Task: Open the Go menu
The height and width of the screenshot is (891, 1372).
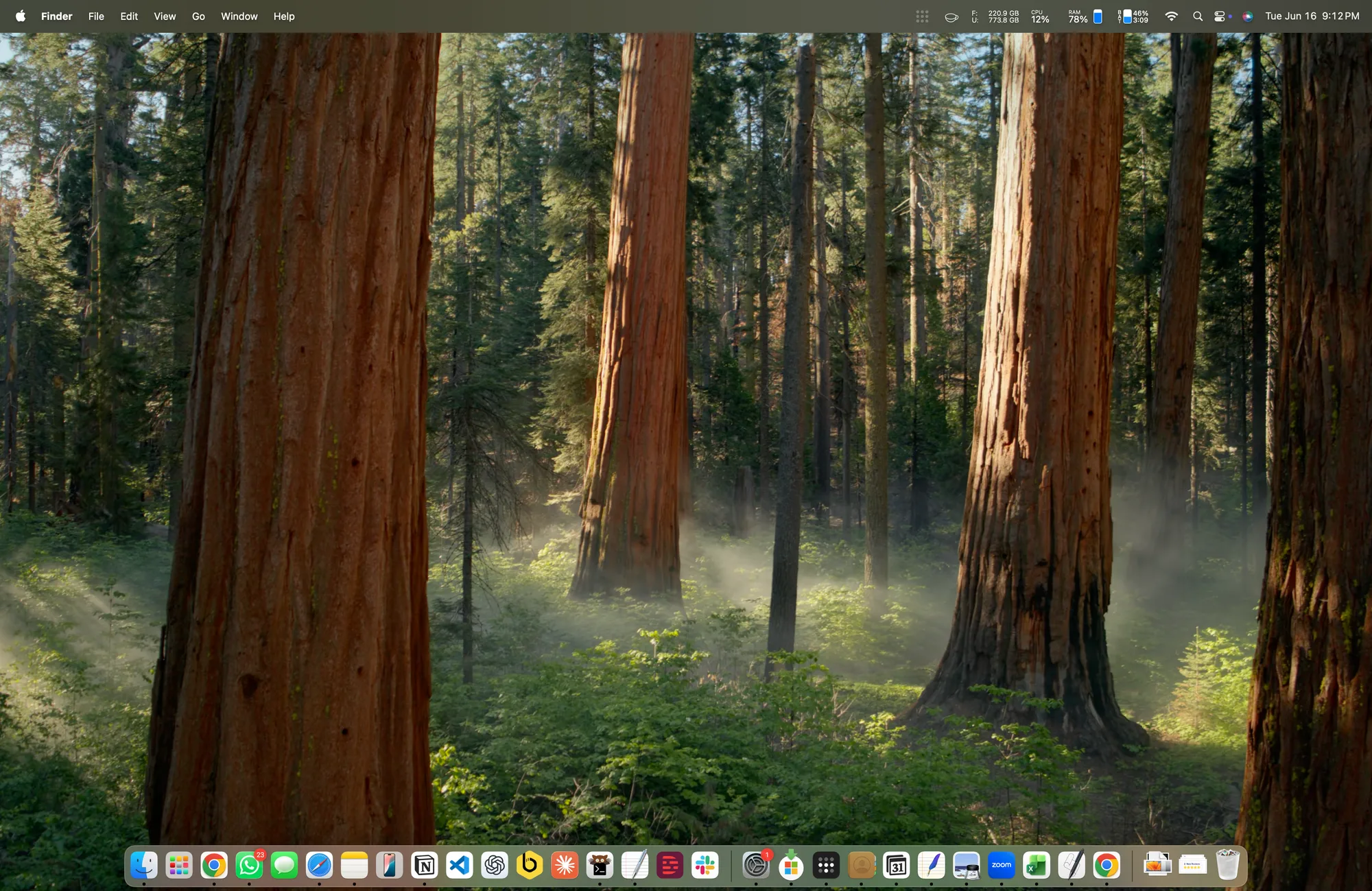Action: pyautogui.click(x=198, y=16)
